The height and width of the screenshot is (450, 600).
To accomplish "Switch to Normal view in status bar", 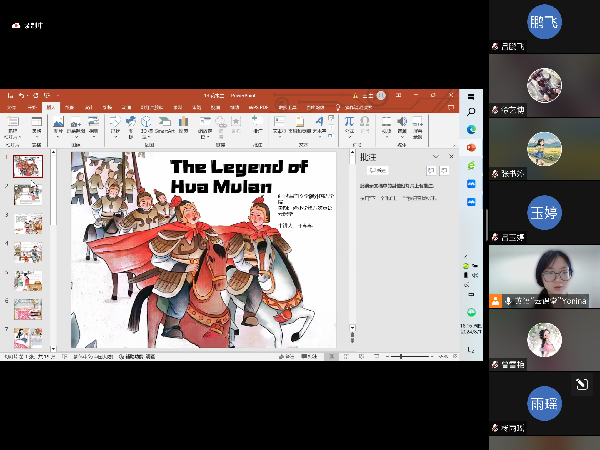I will (331, 357).
